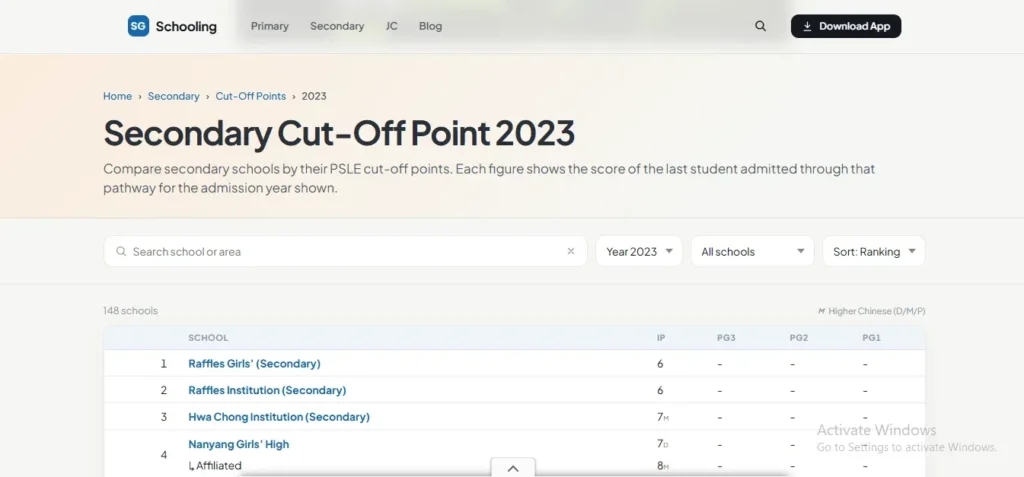Open the Primary navigation menu item
The image size is (1024, 477).
[270, 26]
